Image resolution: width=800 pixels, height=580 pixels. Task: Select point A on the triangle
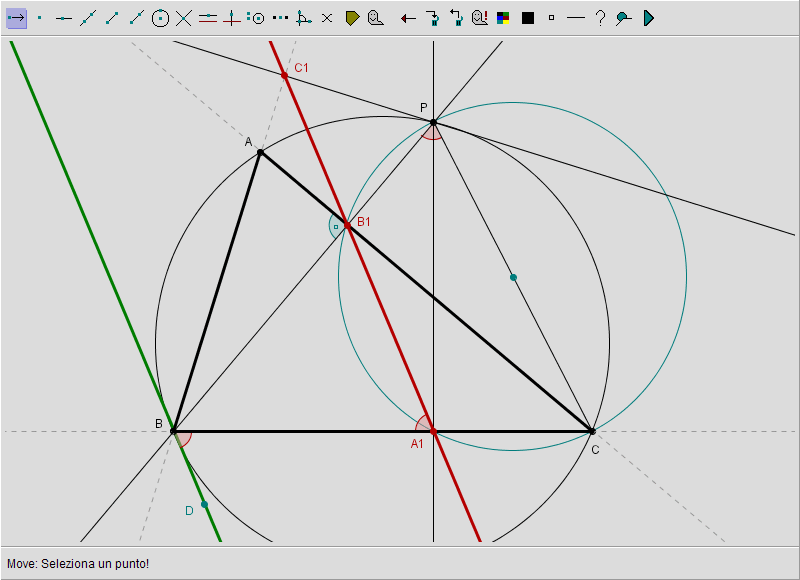(260, 153)
